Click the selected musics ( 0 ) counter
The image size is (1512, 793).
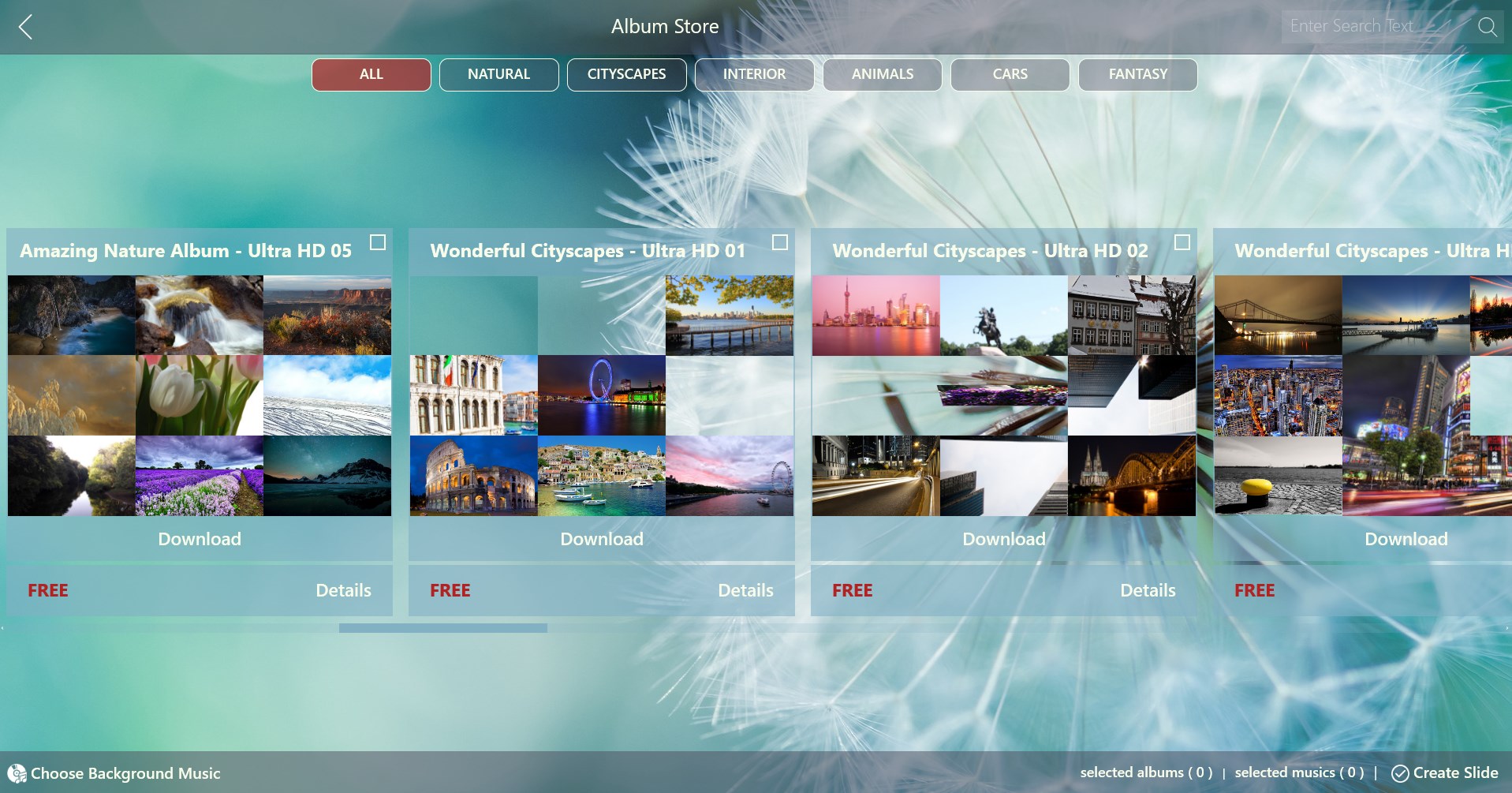(x=1299, y=773)
